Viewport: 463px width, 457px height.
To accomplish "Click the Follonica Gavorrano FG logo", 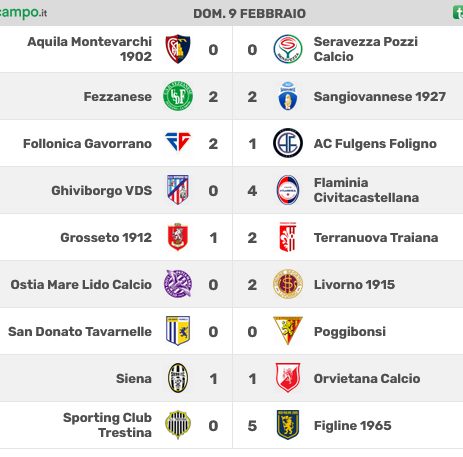I will click(178, 141).
